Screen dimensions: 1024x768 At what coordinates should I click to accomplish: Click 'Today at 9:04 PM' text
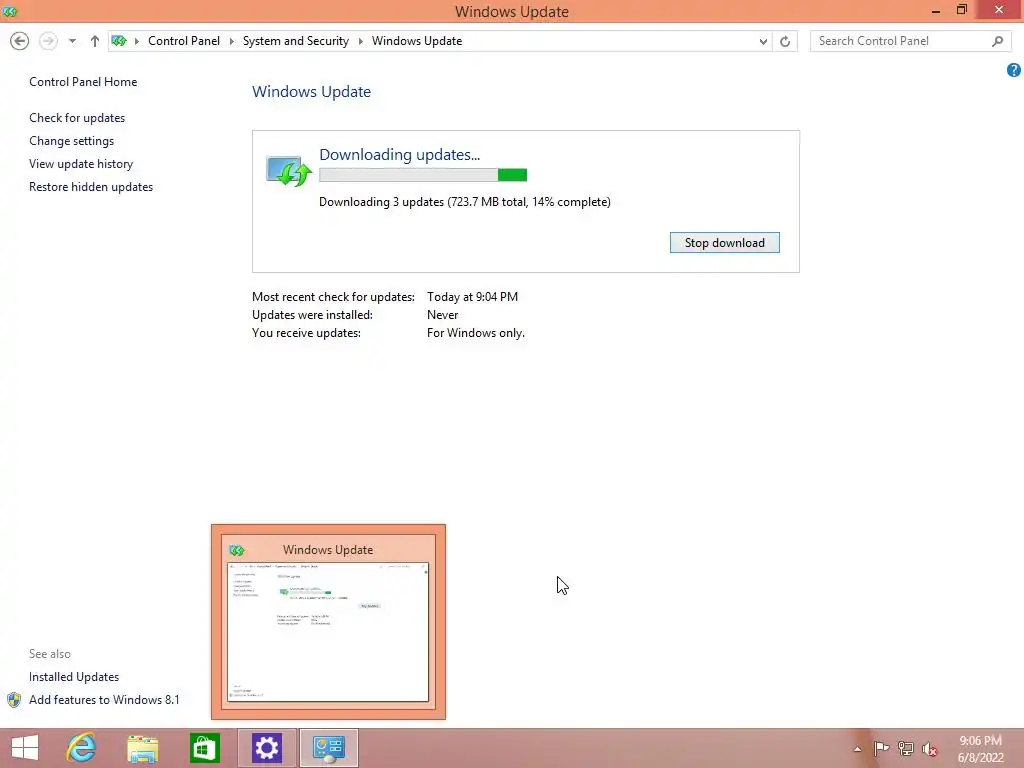(472, 296)
